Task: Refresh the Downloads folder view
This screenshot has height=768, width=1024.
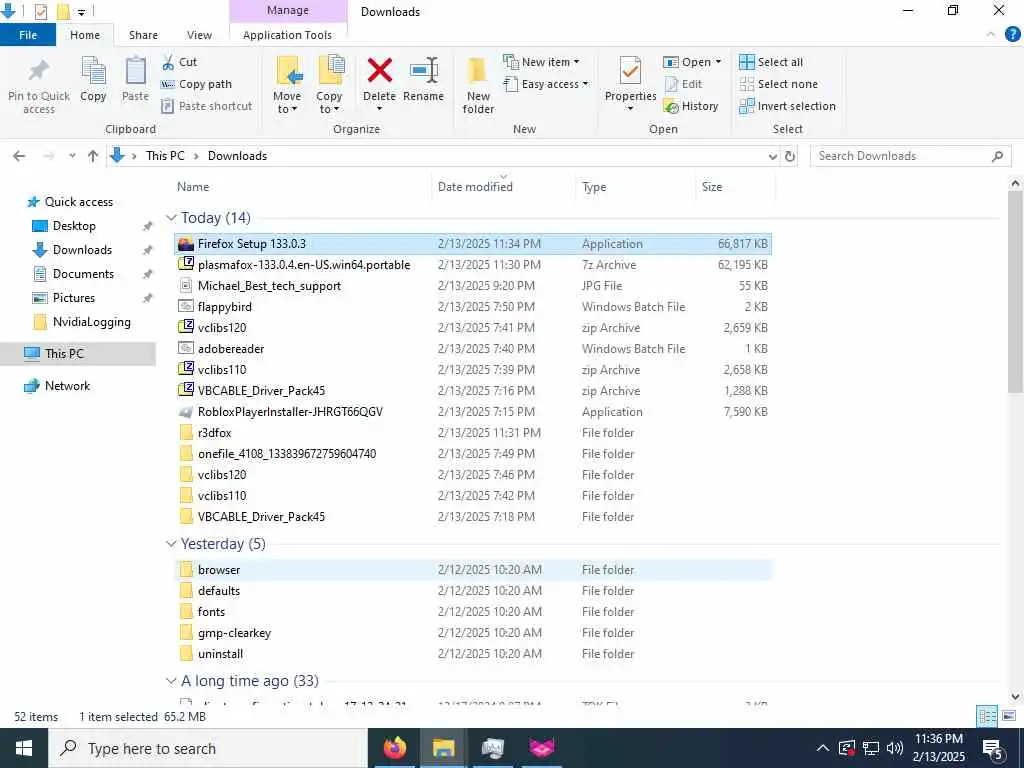Action: coord(790,156)
